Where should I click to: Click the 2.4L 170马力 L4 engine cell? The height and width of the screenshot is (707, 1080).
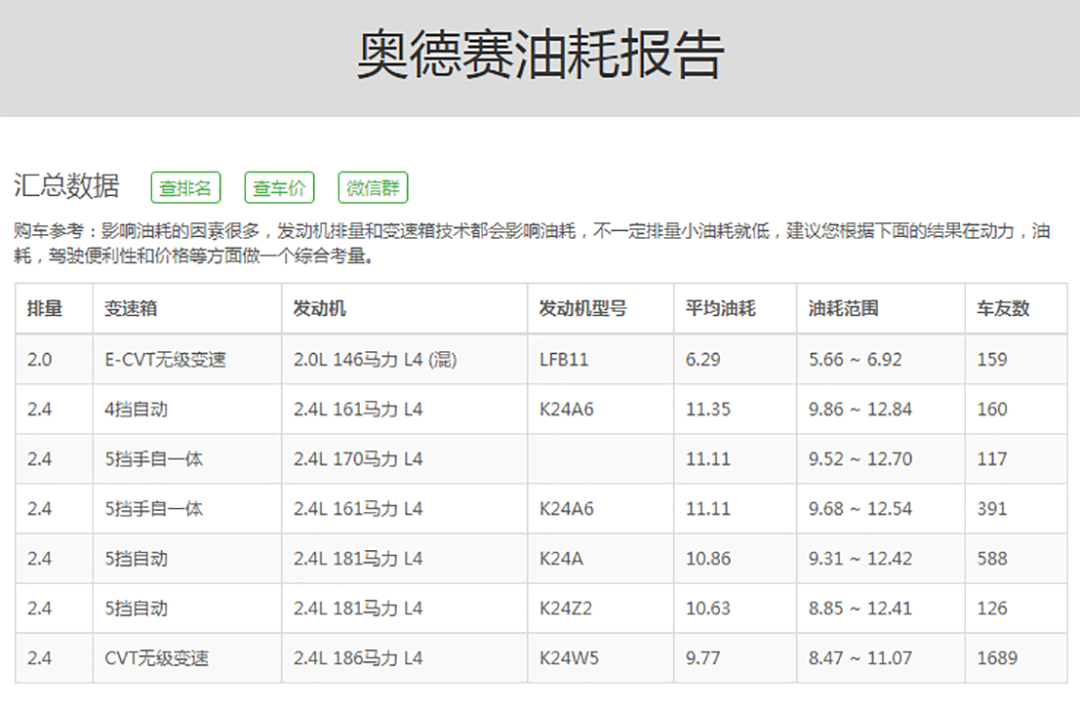click(358, 459)
